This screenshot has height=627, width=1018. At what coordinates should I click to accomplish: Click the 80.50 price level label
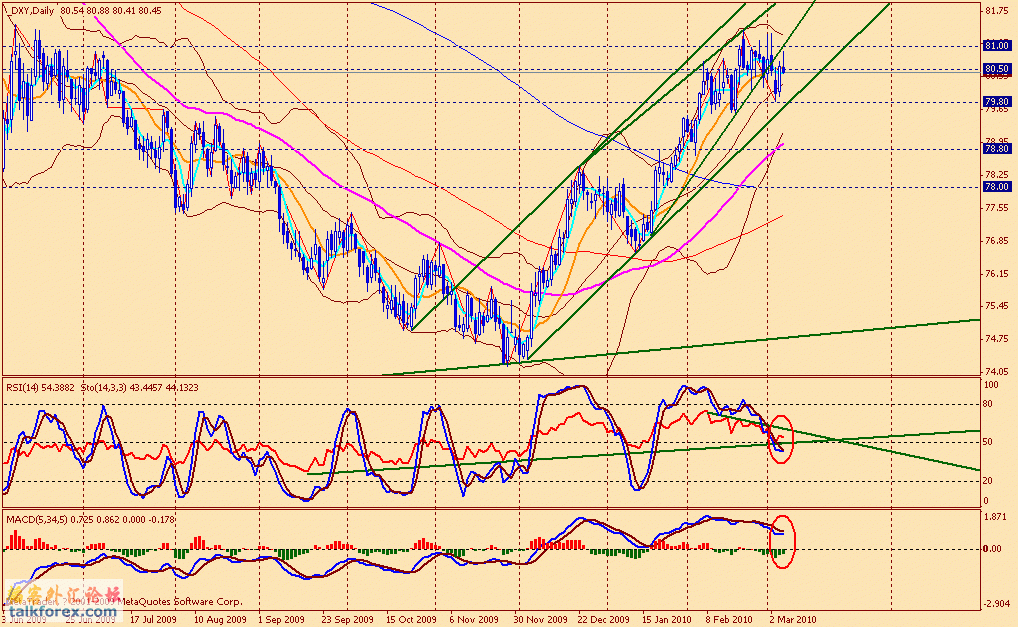click(x=996, y=69)
